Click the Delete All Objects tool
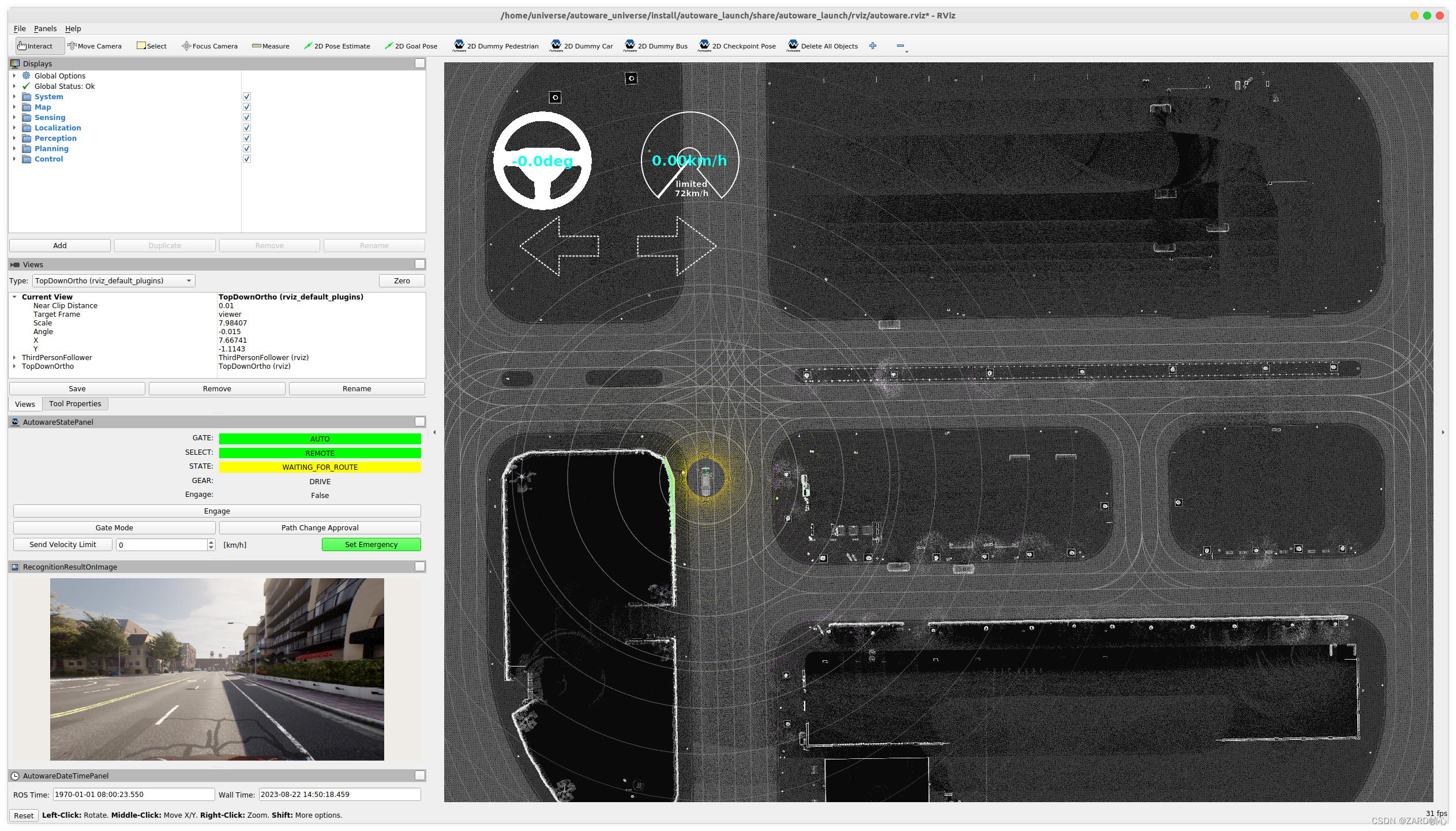1456x831 pixels. [x=822, y=46]
